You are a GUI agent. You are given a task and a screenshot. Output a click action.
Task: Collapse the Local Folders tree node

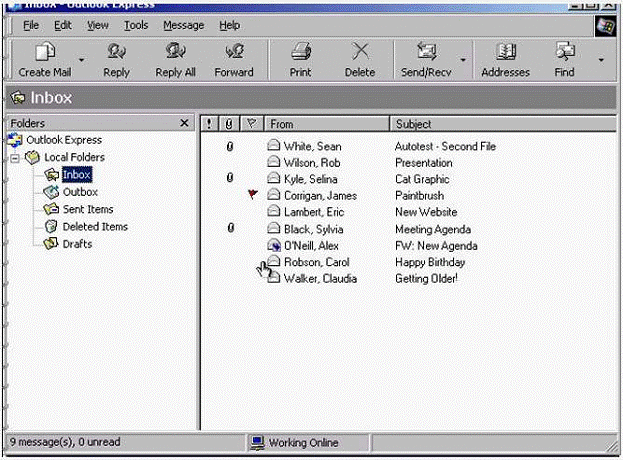click(x=15, y=158)
